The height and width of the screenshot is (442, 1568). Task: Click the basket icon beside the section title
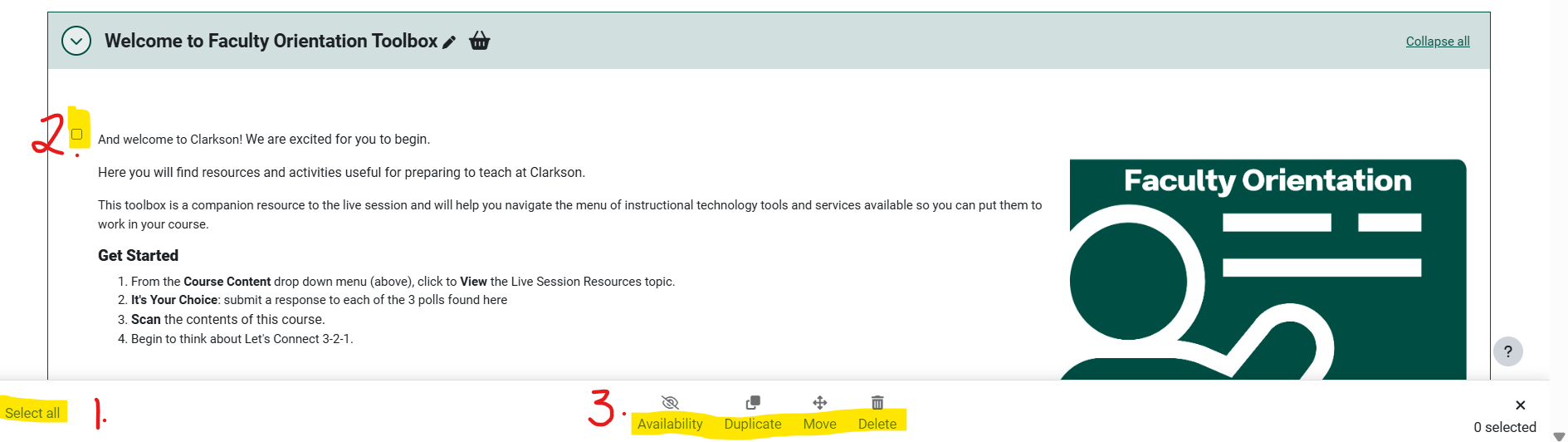point(480,41)
